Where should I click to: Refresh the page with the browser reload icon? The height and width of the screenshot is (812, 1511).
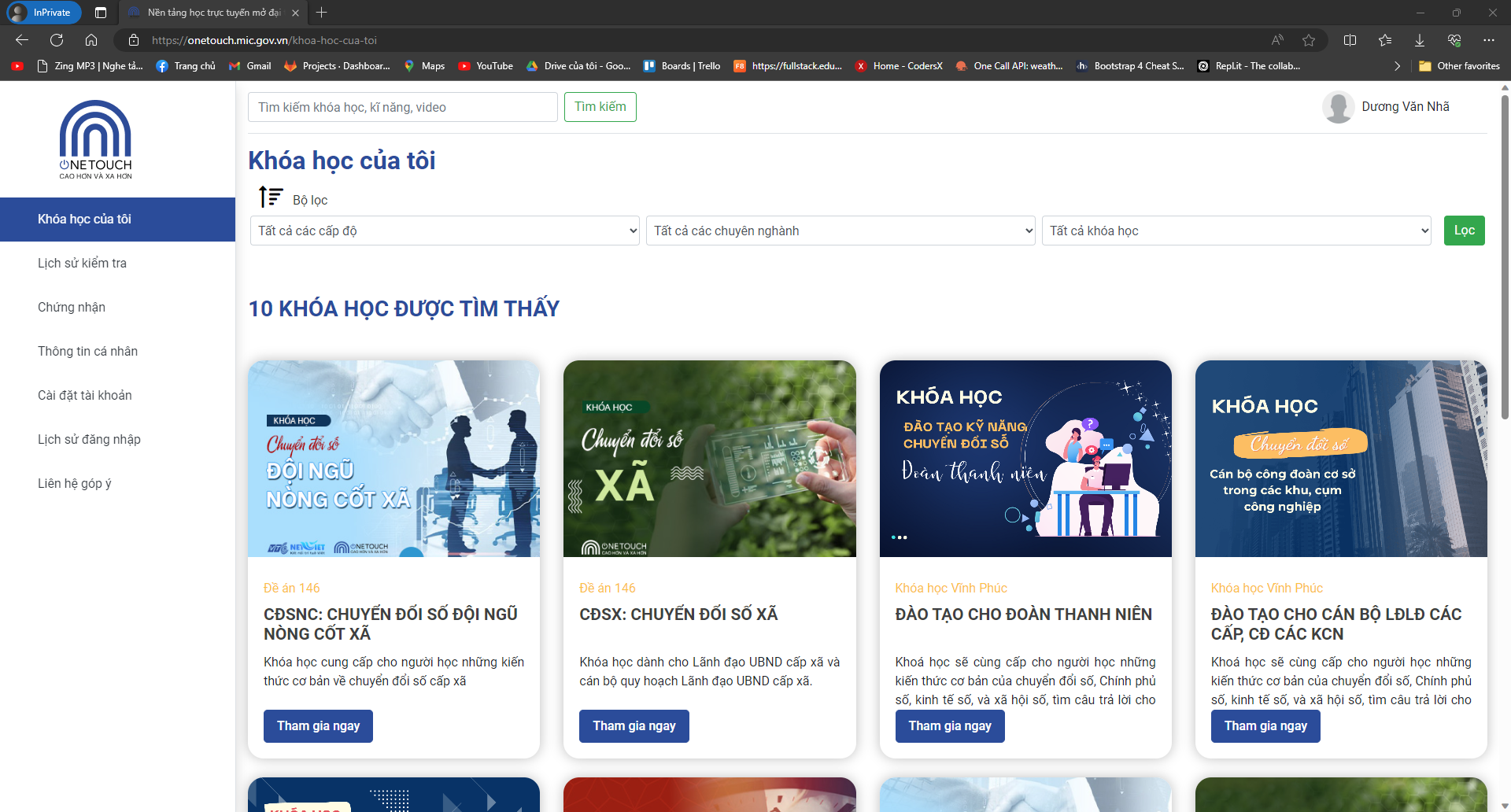pos(57,40)
